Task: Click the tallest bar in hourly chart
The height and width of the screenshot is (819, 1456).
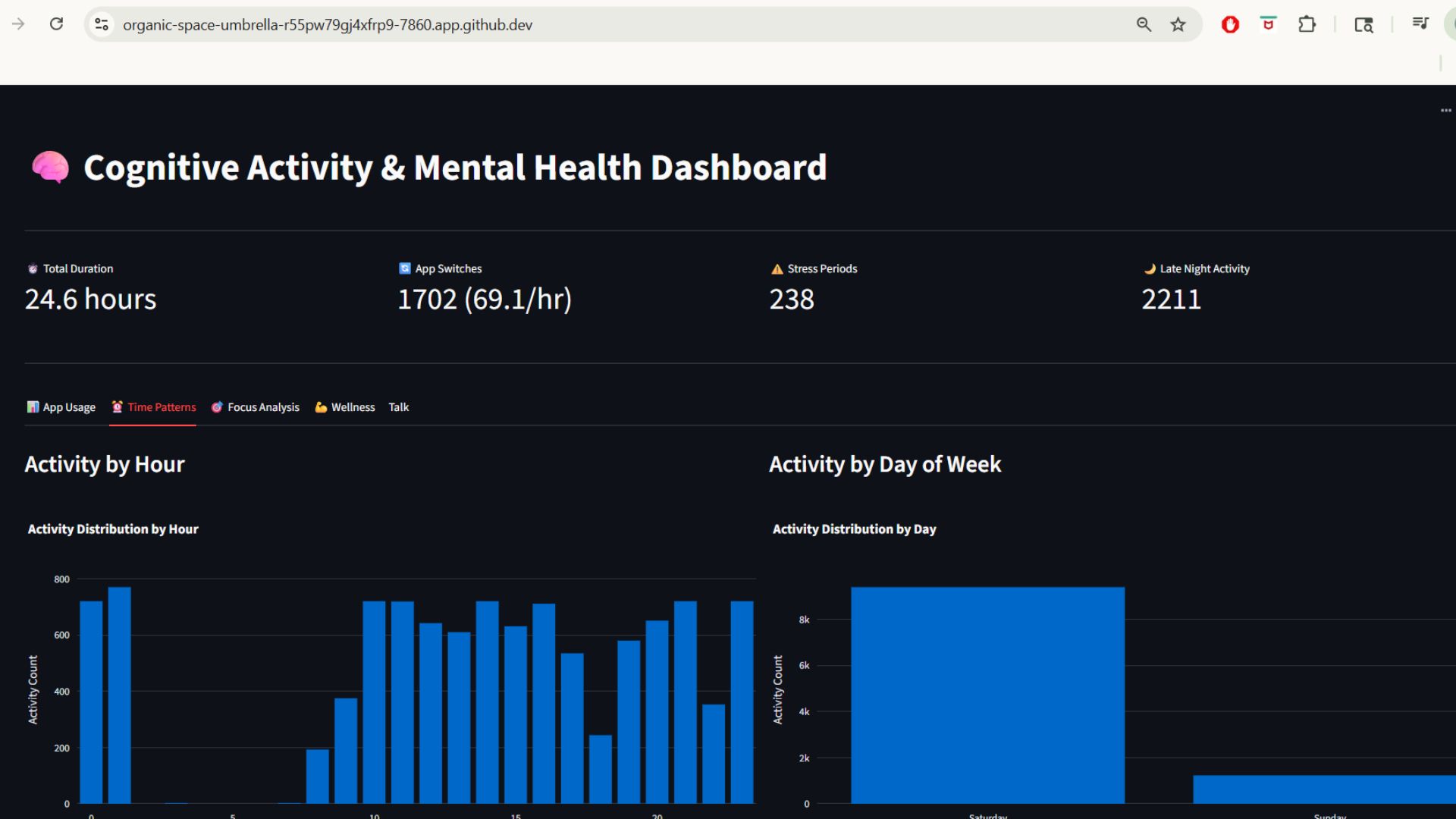Action: coord(119,694)
